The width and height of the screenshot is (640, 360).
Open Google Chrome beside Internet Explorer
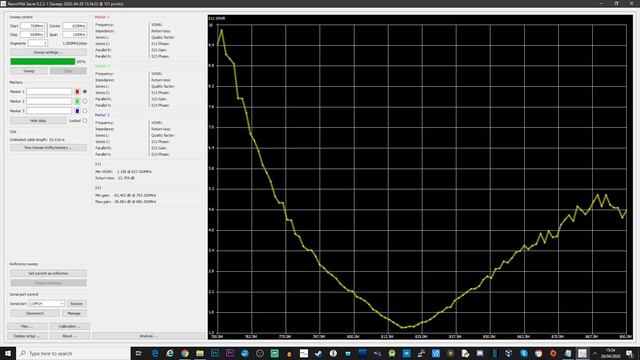(185, 353)
